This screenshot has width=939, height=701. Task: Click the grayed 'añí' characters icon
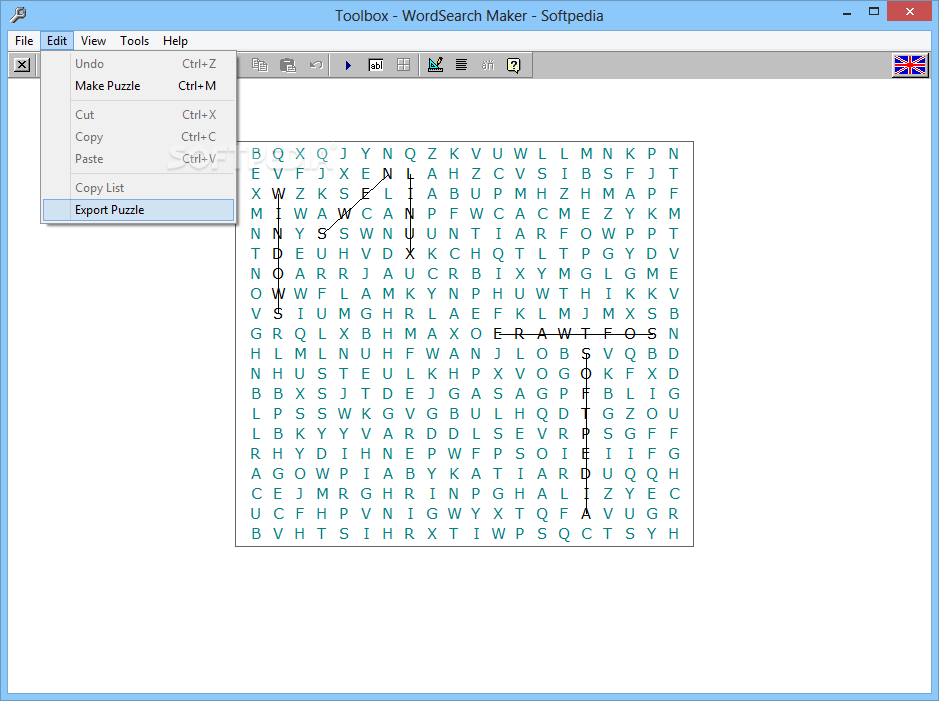pyautogui.click(x=487, y=65)
